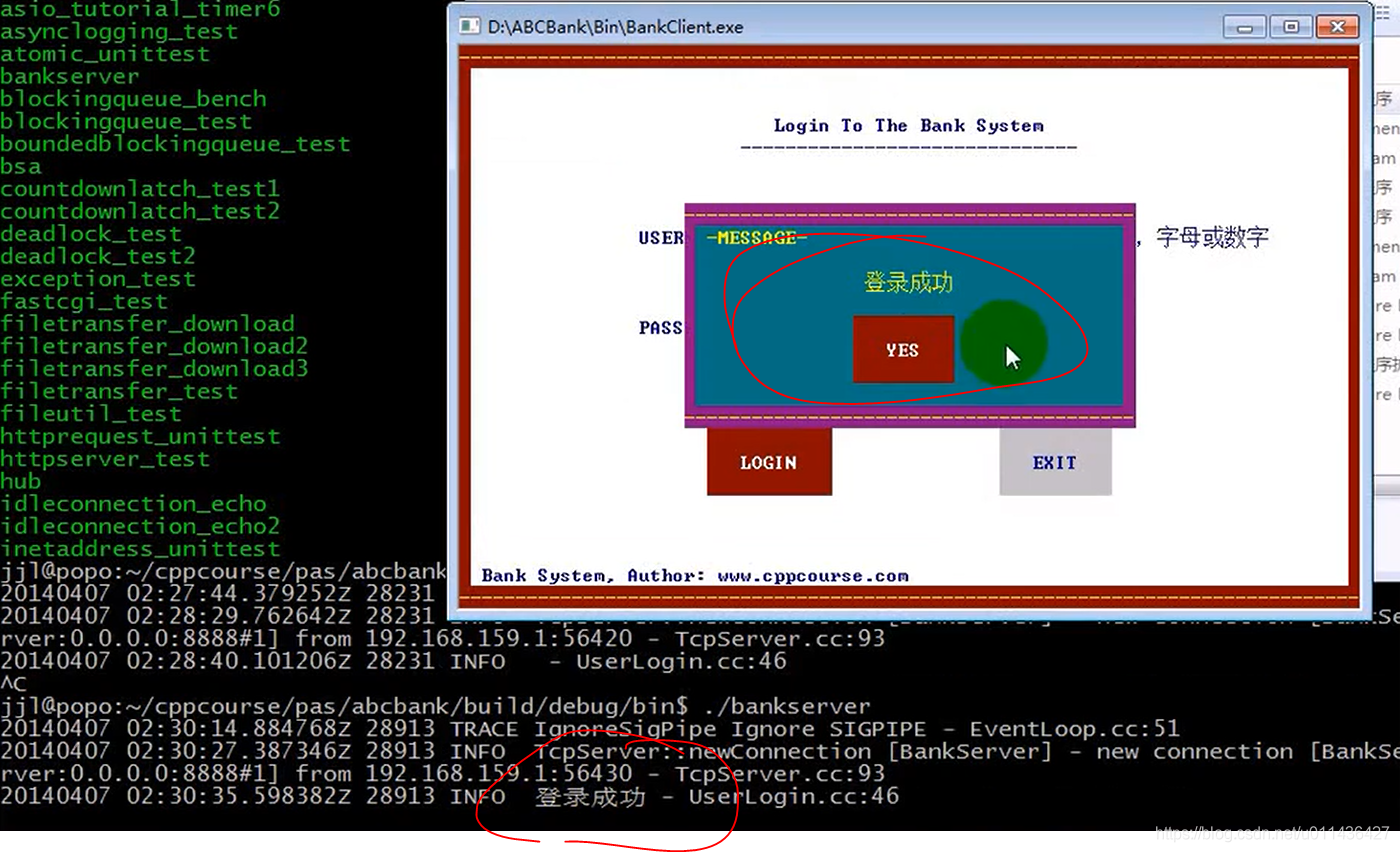1400x852 pixels.
Task: Click countdownlatch_test1 in the terminal listing
Action: tap(140, 189)
